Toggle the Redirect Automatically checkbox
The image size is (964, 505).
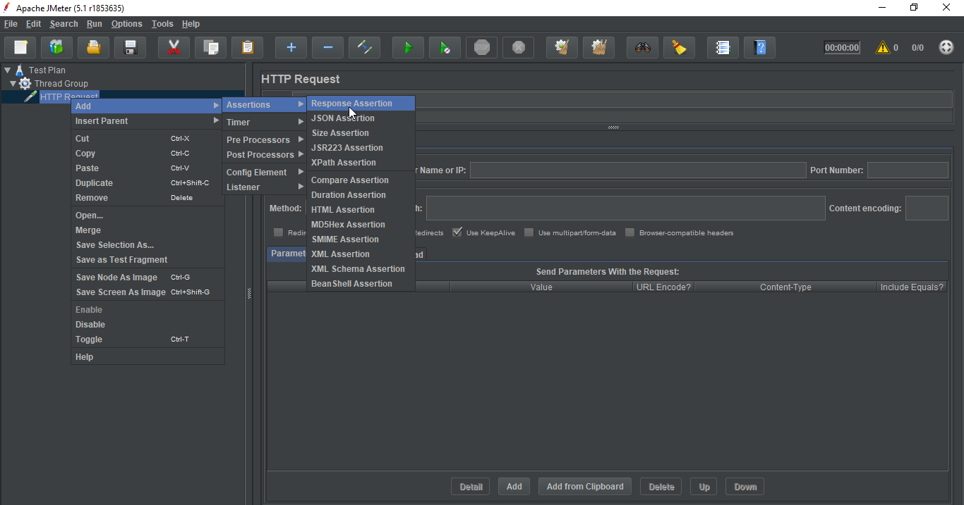(279, 233)
